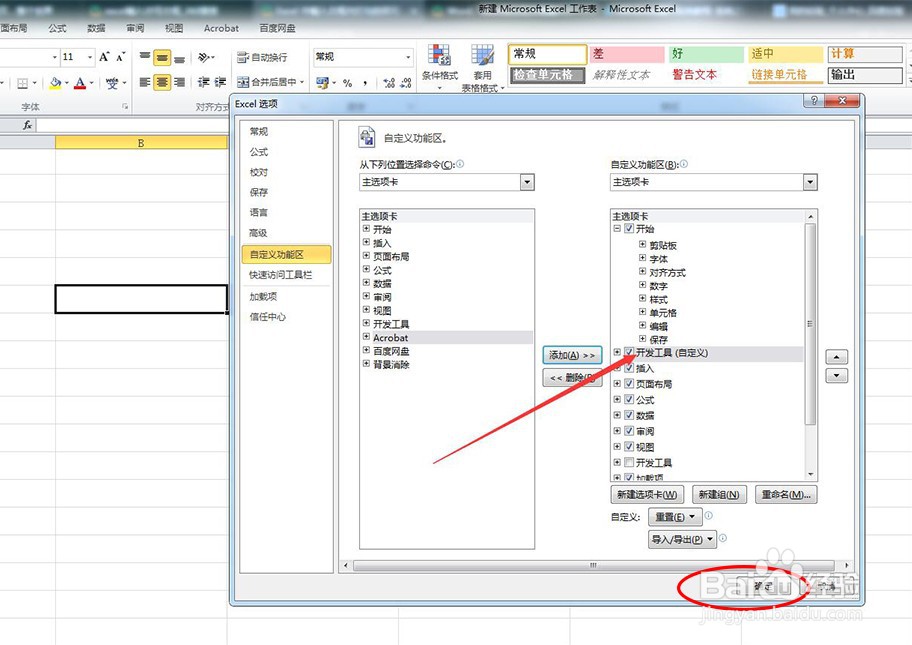Click the 添加(A) >> button
This screenshot has height=645, width=912.
pos(572,355)
